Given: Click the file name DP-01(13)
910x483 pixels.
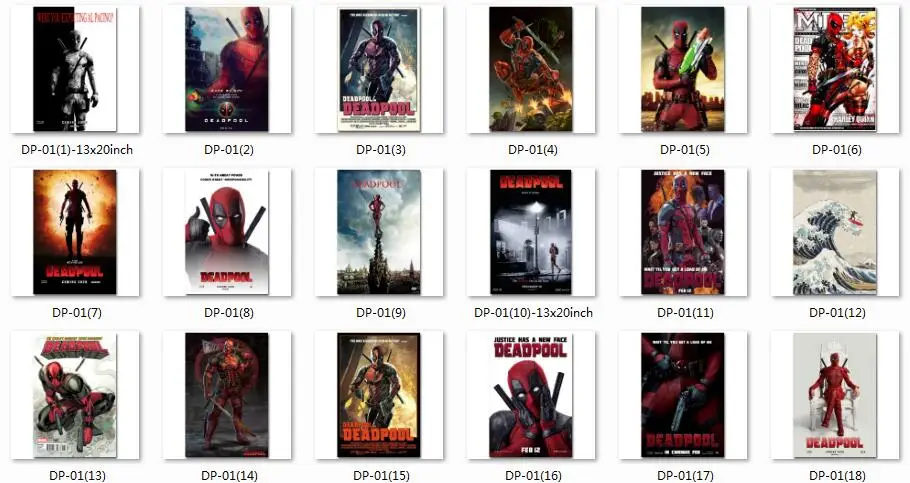Looking at the screenshot, I should (77, 475).
